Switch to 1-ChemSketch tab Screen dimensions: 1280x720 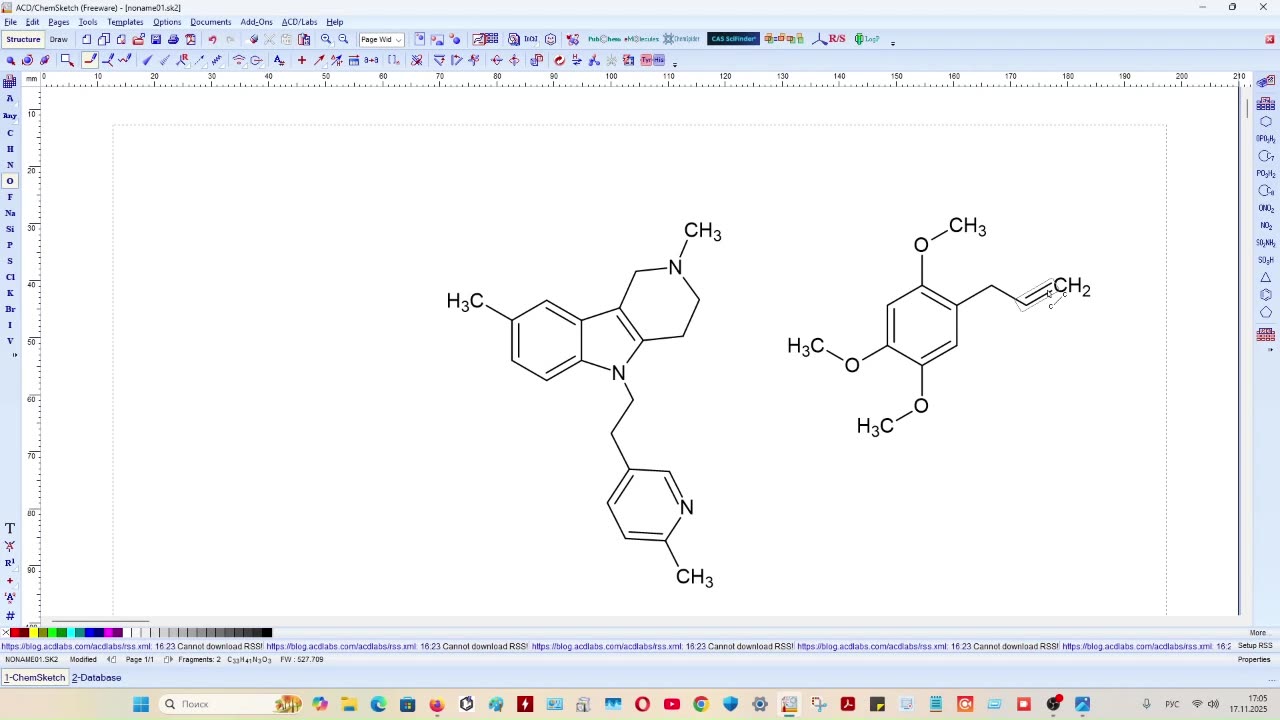(x=35, y=678)
